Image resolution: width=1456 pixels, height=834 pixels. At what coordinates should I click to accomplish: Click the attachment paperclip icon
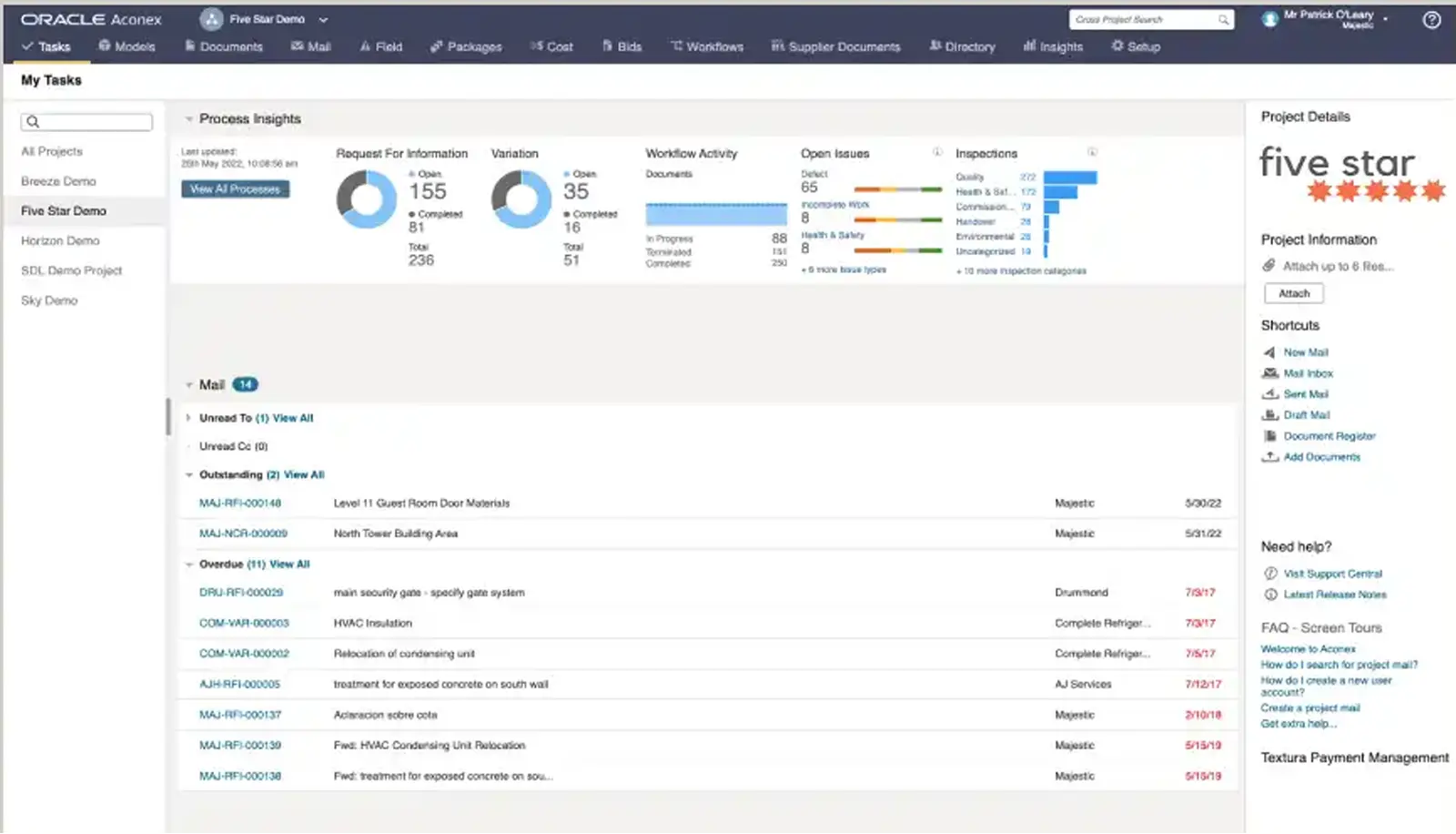(x=1269, y=266)
